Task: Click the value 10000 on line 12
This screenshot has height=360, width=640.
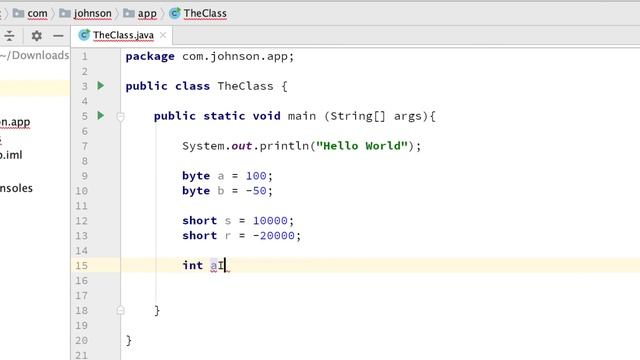Action: [x=270, y=221]
